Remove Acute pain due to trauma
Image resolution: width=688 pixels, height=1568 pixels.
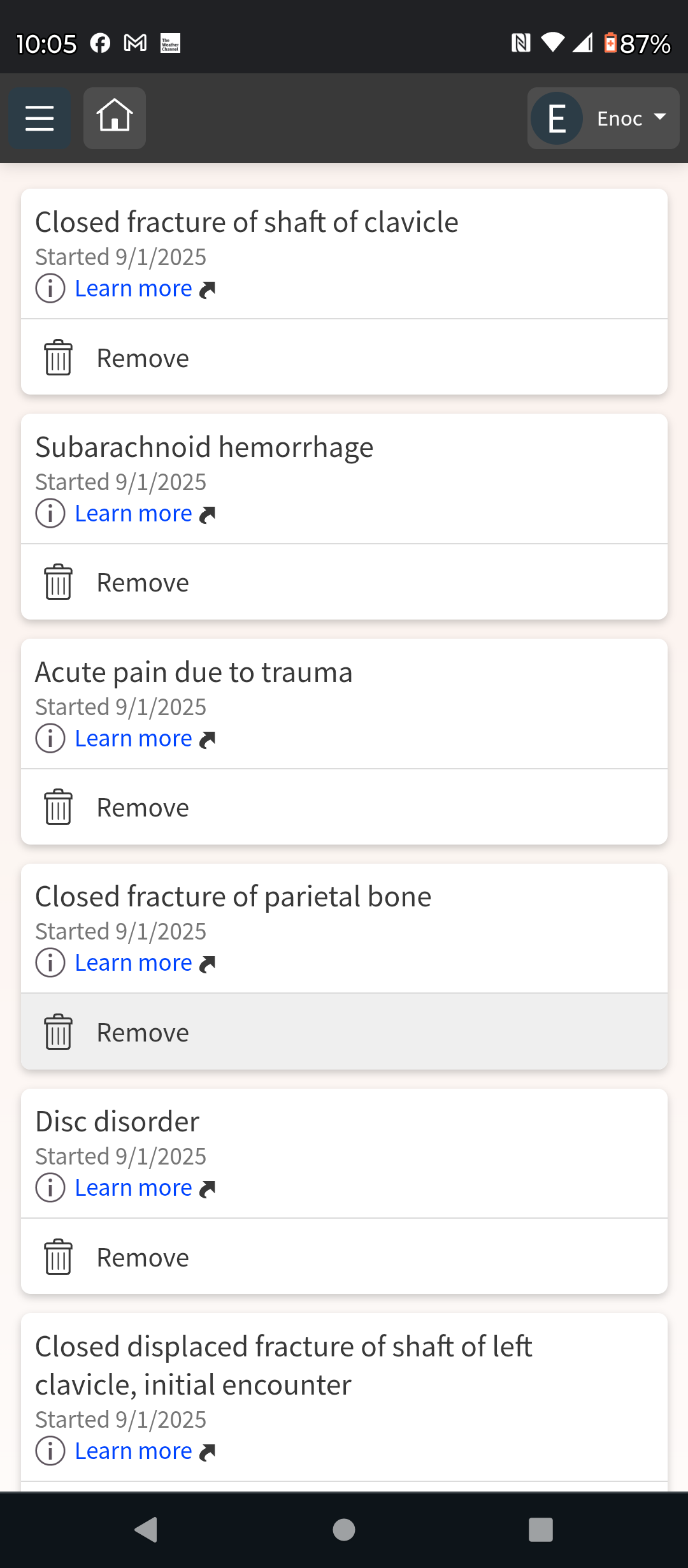[x=344, y=808]
